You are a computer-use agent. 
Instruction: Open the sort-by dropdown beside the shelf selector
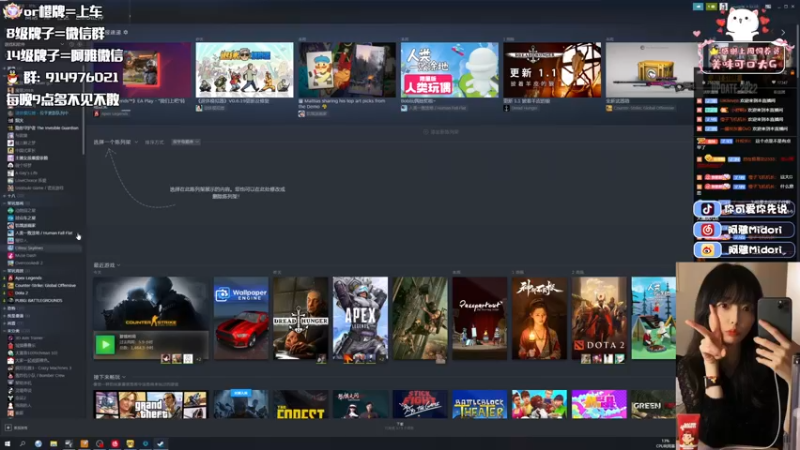tap(186, 142)
